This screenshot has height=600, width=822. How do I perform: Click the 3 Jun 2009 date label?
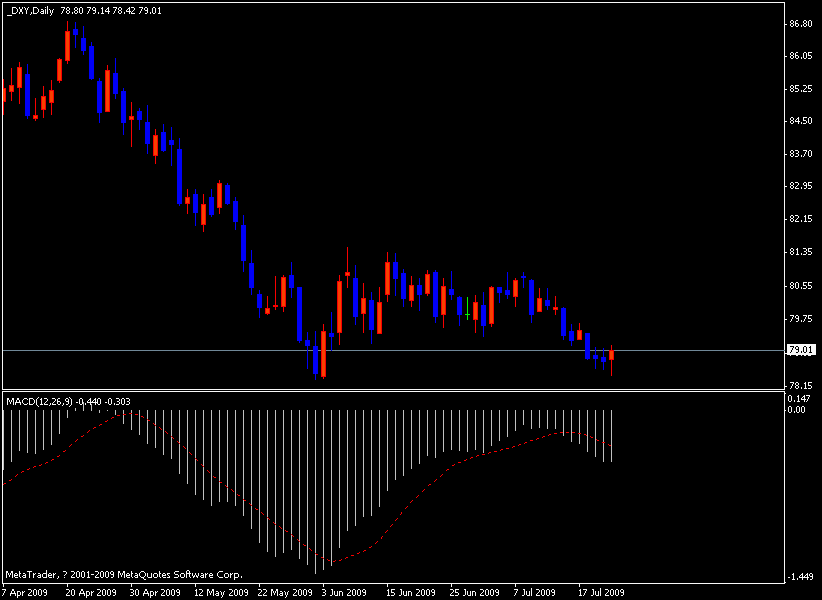tap(344, 593)
